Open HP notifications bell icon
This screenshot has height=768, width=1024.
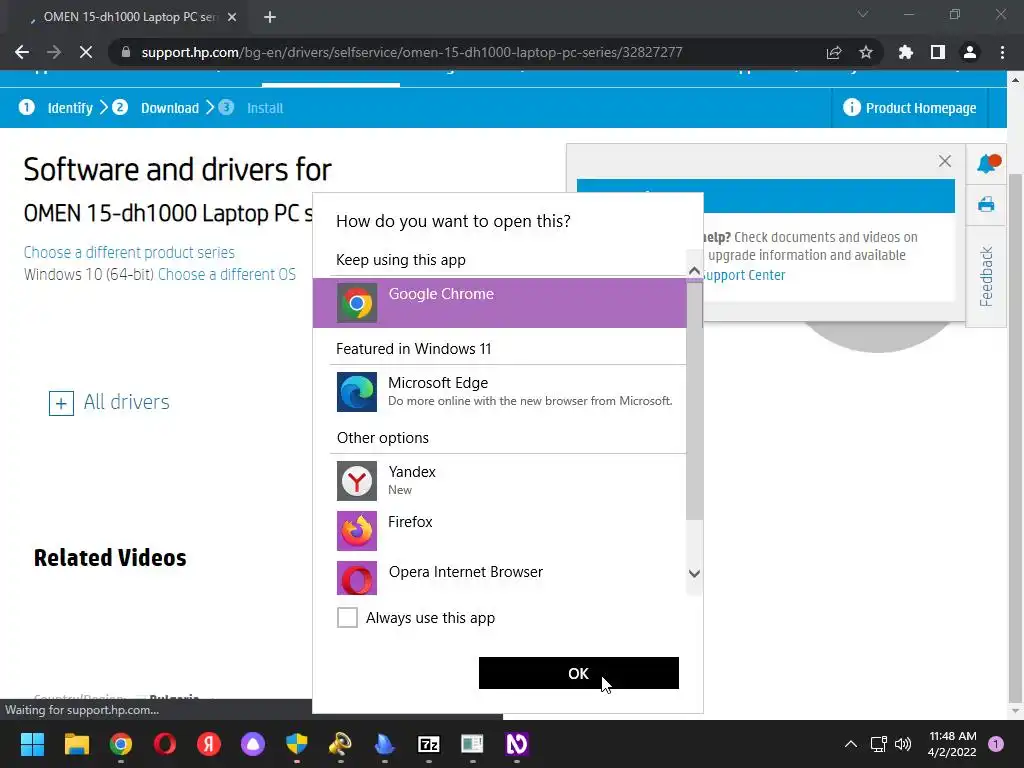(x=987, y=163)
